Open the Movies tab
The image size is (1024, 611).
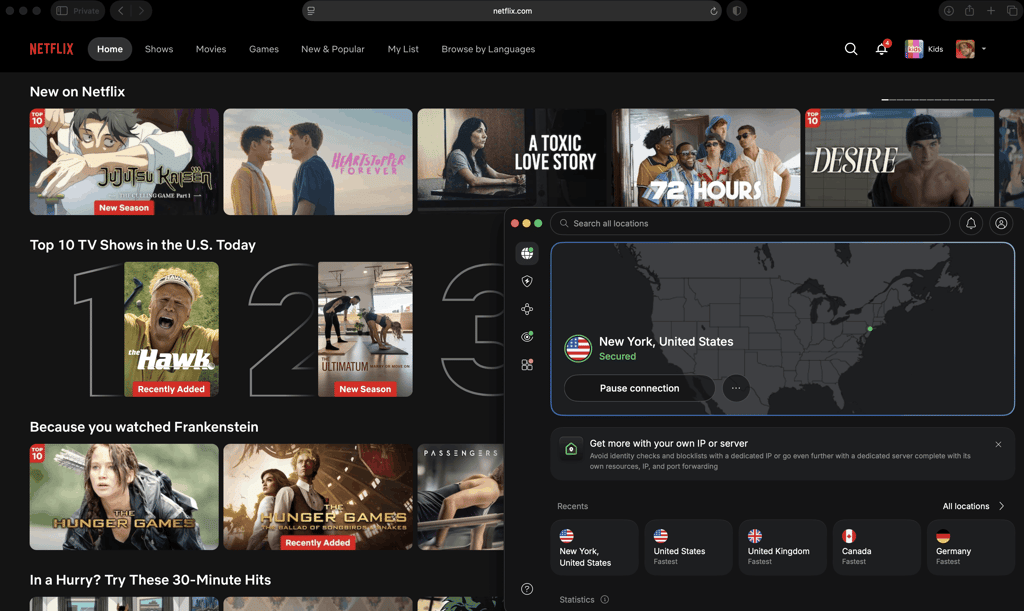click(211, 49)
